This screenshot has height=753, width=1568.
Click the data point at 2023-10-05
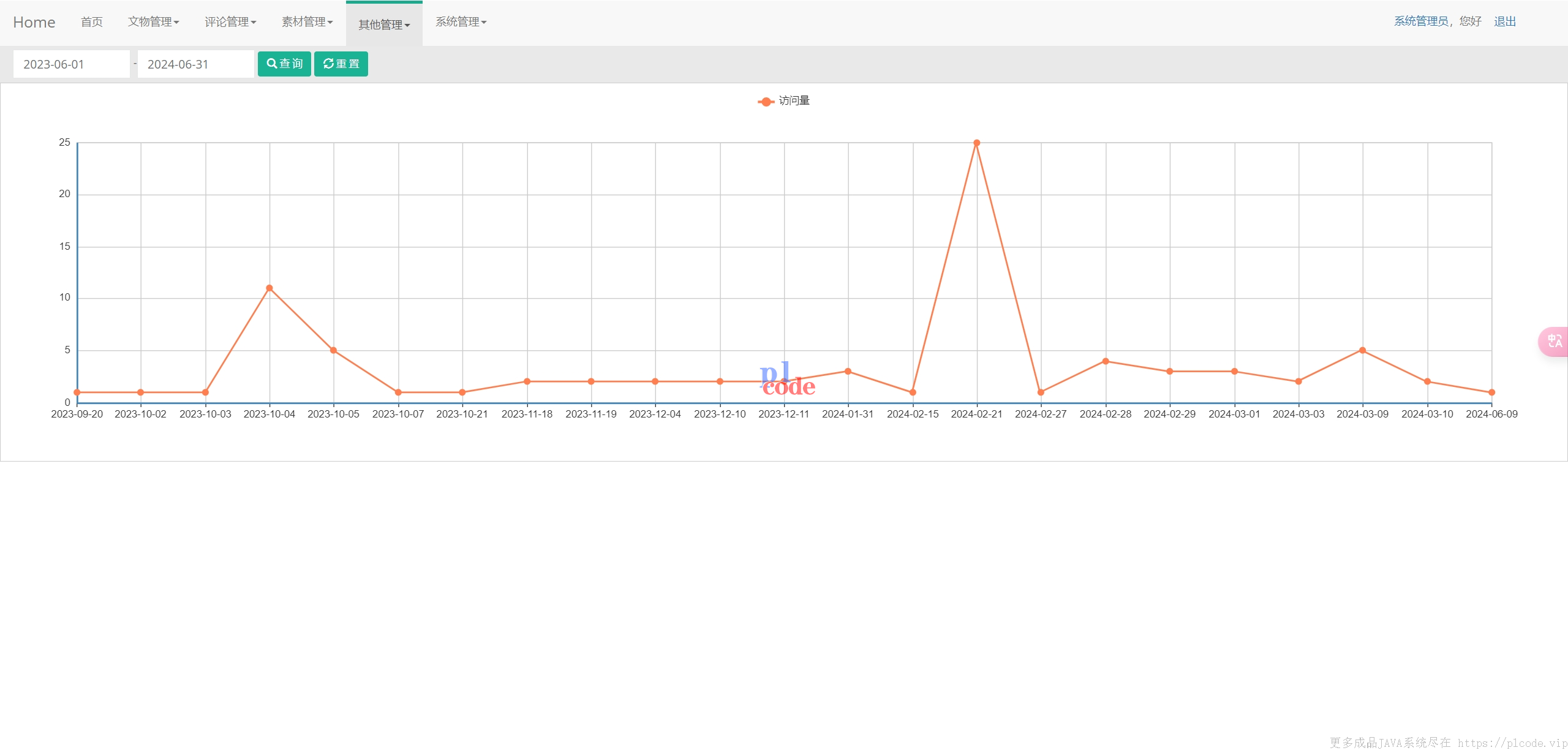coord(333,350)
